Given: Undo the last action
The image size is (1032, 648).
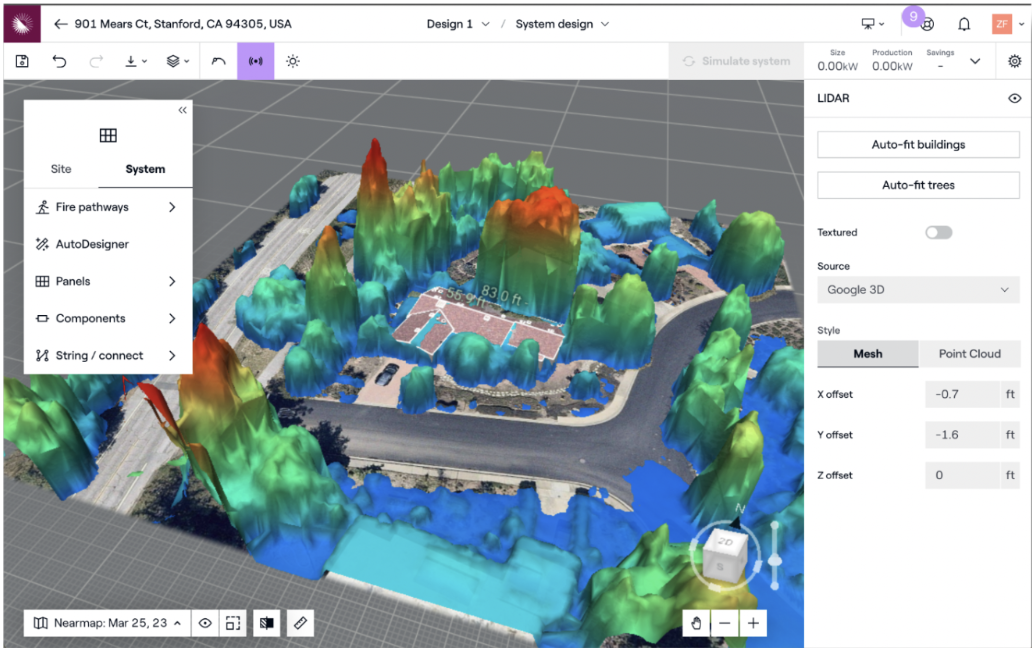Looking at the screenshot, I should [59, 61].
